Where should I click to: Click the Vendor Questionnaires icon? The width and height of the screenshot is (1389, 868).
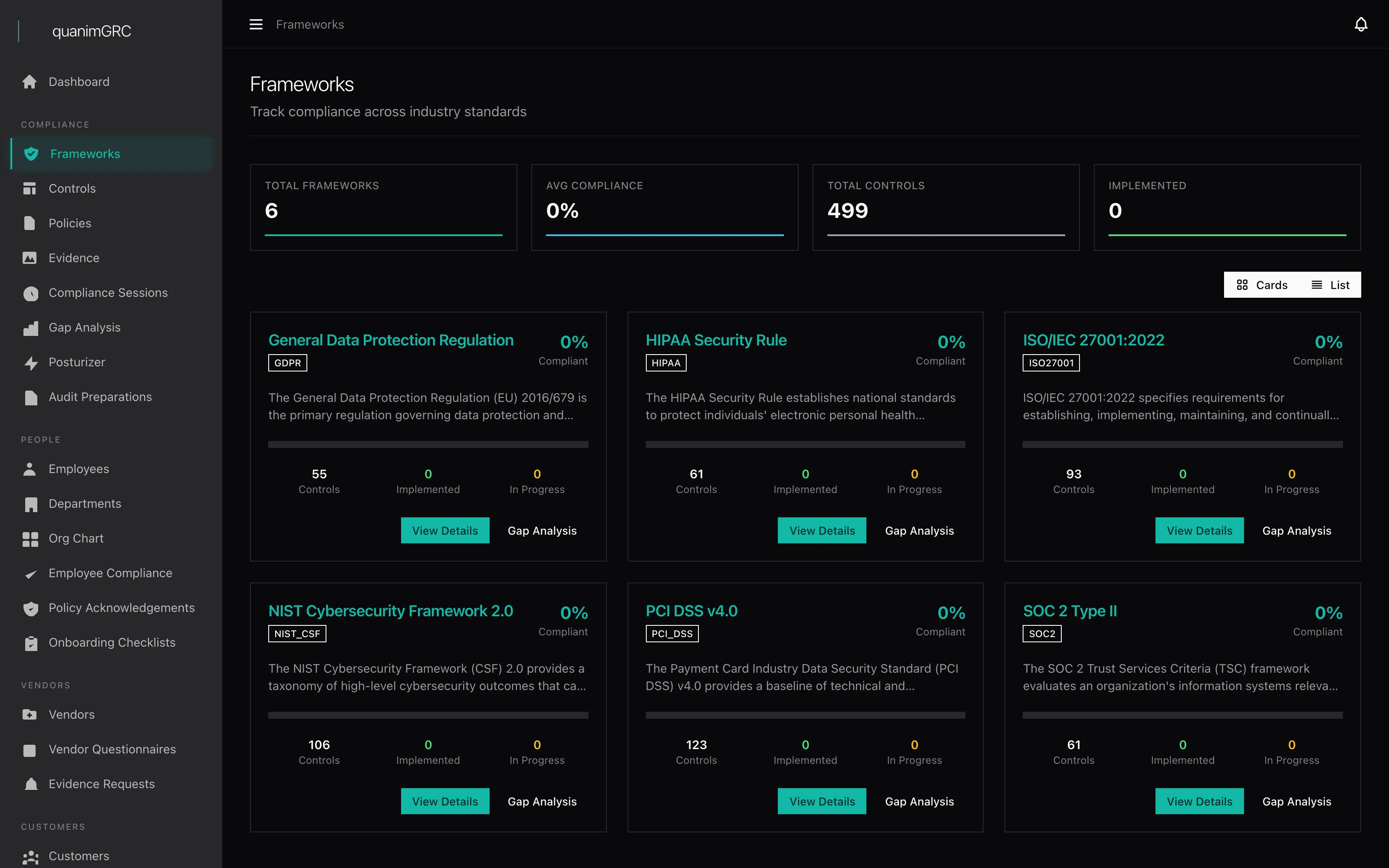(30, 750)
